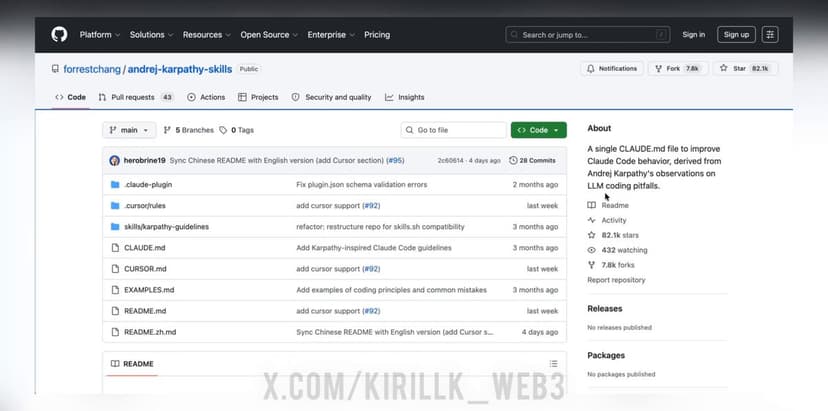The width and height of the screenshot is (828, 411).
Task: Open the Pull requests tab
Action: tap(136, 97)
